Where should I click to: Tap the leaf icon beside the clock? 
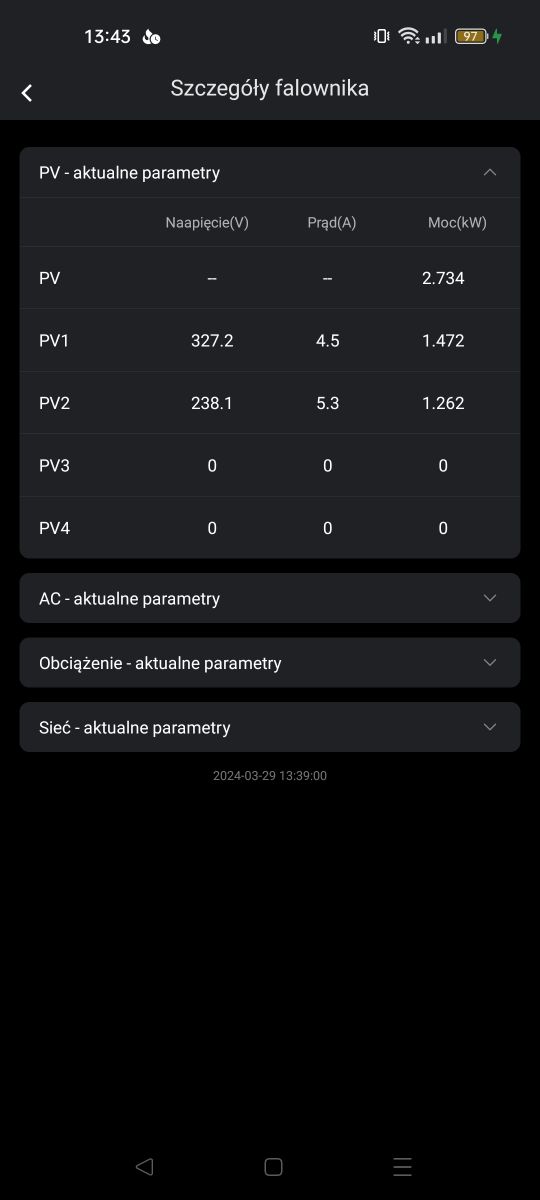pyautogui.click(x=151, y=37)
